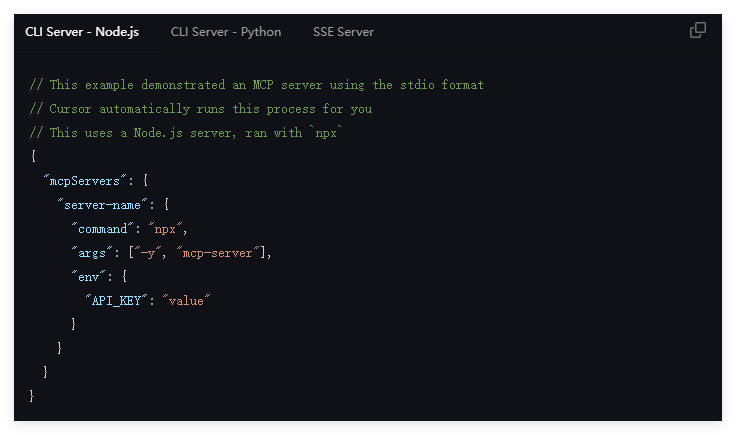Click the final closing brace on the last line
This screenshot has width=736, height=435.
coord(33,396)
